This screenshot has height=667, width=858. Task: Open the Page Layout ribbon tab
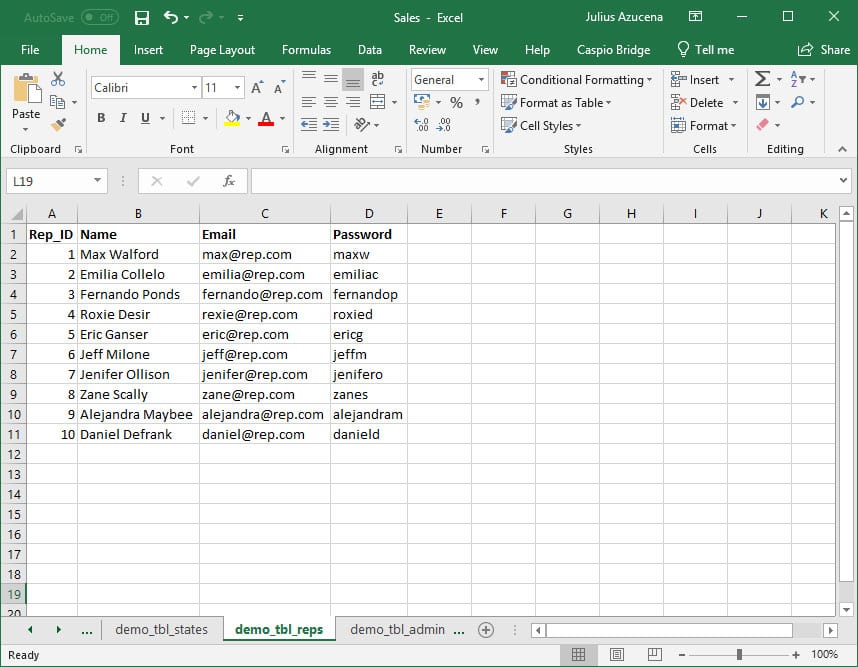point(222,50)
